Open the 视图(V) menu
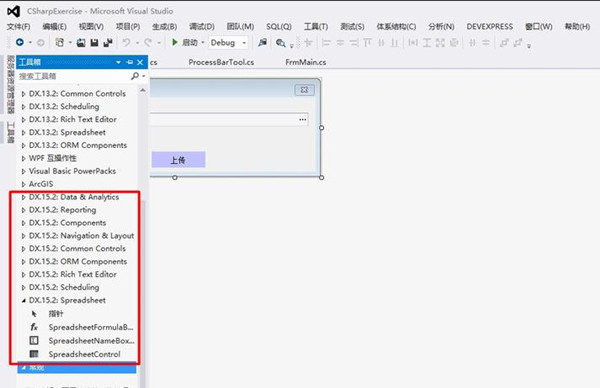This screenshot has height=388, width=600. 91,26
